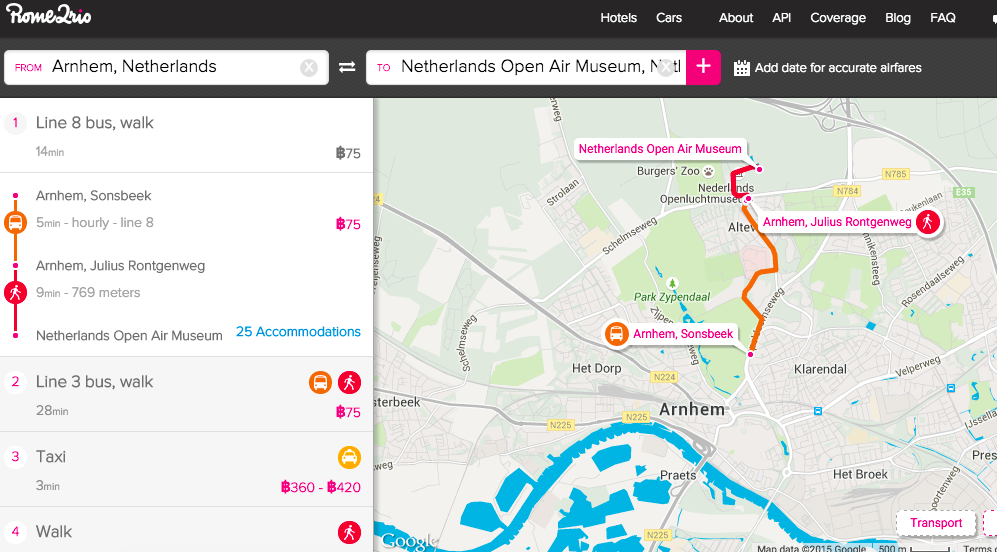
Task: Select 'Add date for accurate airfares'
Action: tap(838, 68)
